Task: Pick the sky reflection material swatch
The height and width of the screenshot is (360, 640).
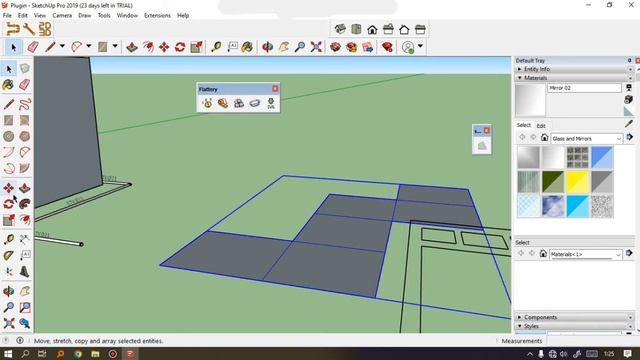Action: click(553, 206)
